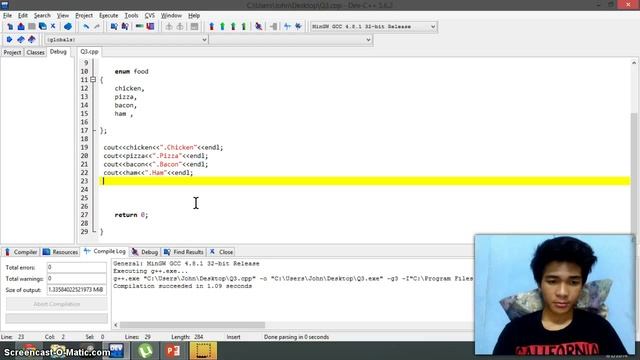The width and height of the screenshot is (640, 360).
Task: Click the Undo arrow icon
Action: (86, 27)
